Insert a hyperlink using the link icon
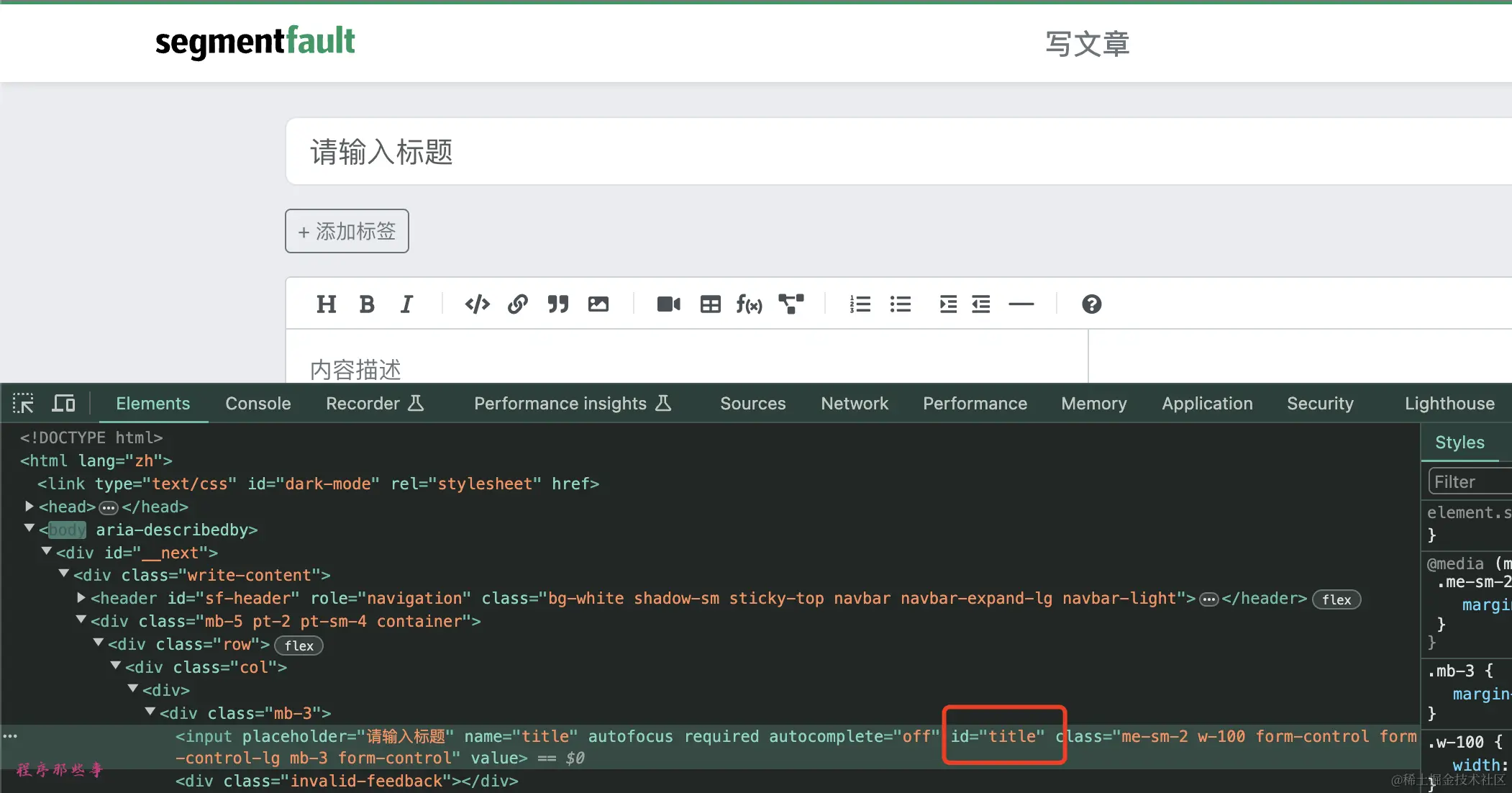Image resolution: width=1512 pixels, height=793 pixels. point(517,304)
